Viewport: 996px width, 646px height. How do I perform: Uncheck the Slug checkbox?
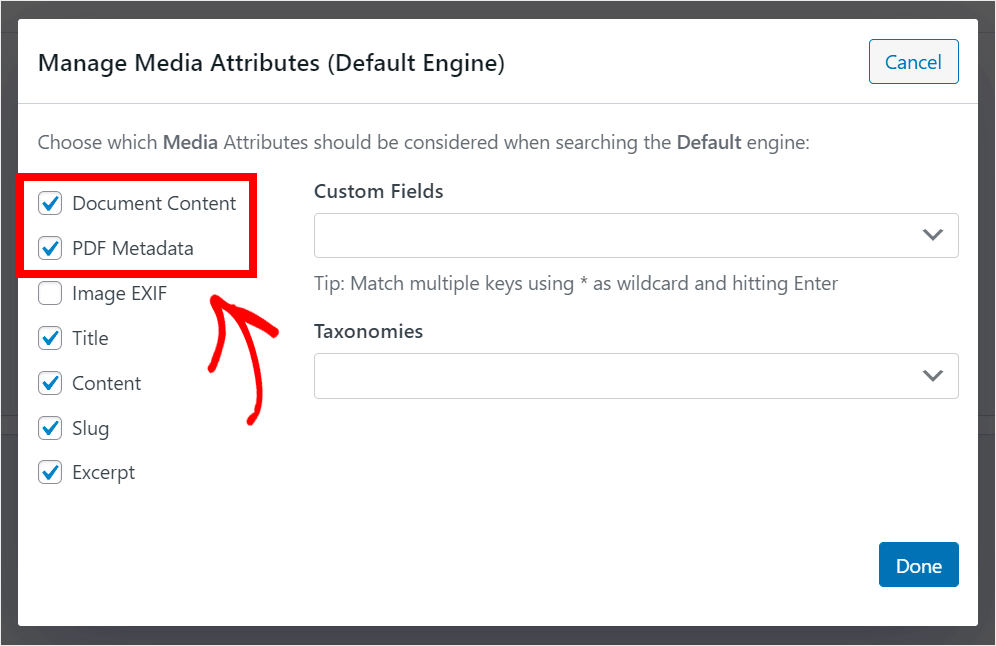click(50, 428)
